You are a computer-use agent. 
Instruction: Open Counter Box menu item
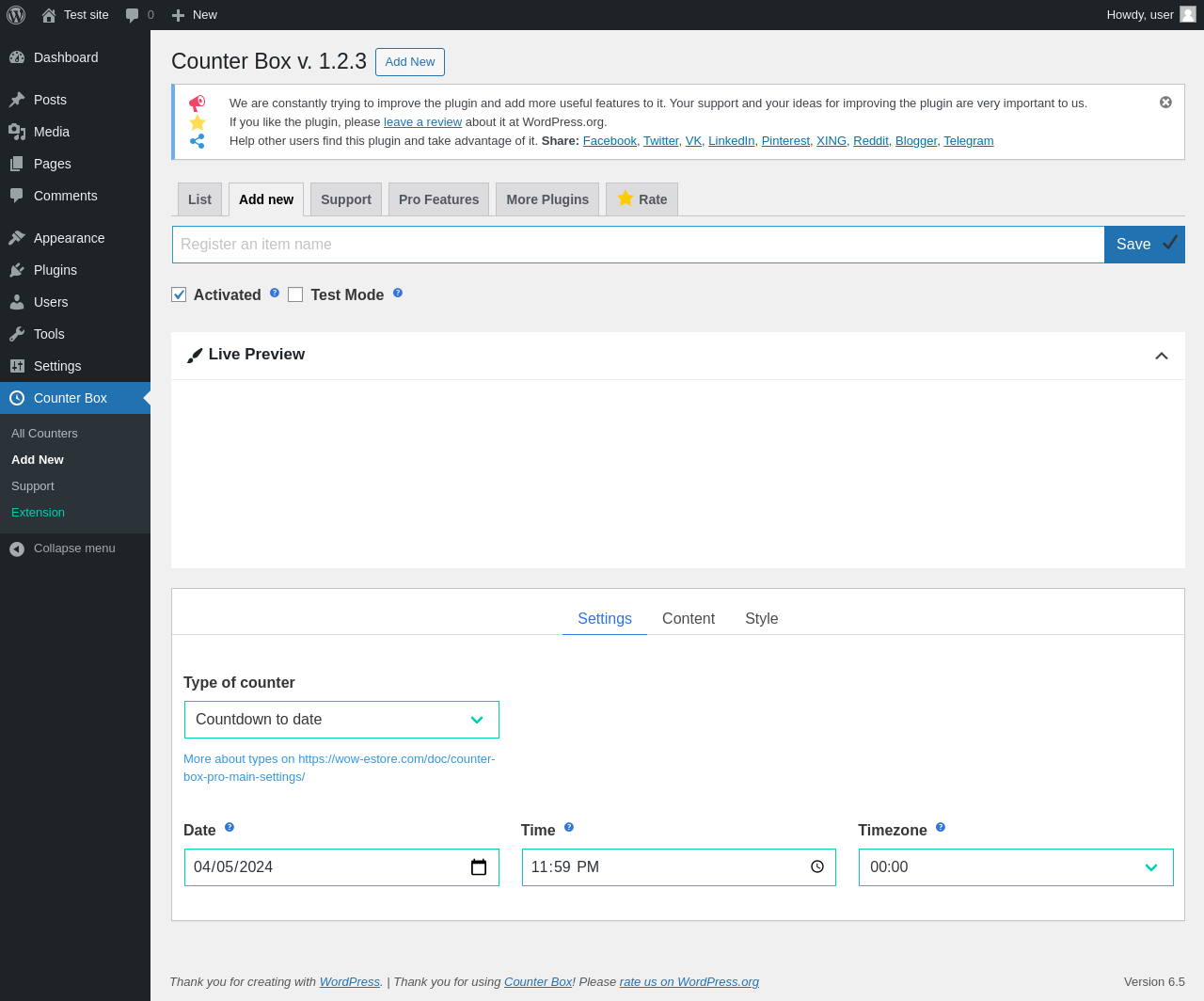(x=75, y=398)
